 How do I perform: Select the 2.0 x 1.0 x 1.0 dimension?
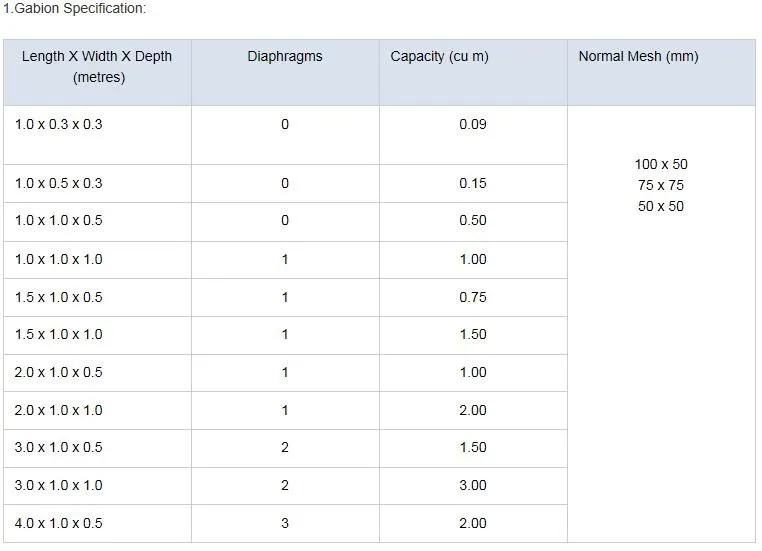[59, 410]
